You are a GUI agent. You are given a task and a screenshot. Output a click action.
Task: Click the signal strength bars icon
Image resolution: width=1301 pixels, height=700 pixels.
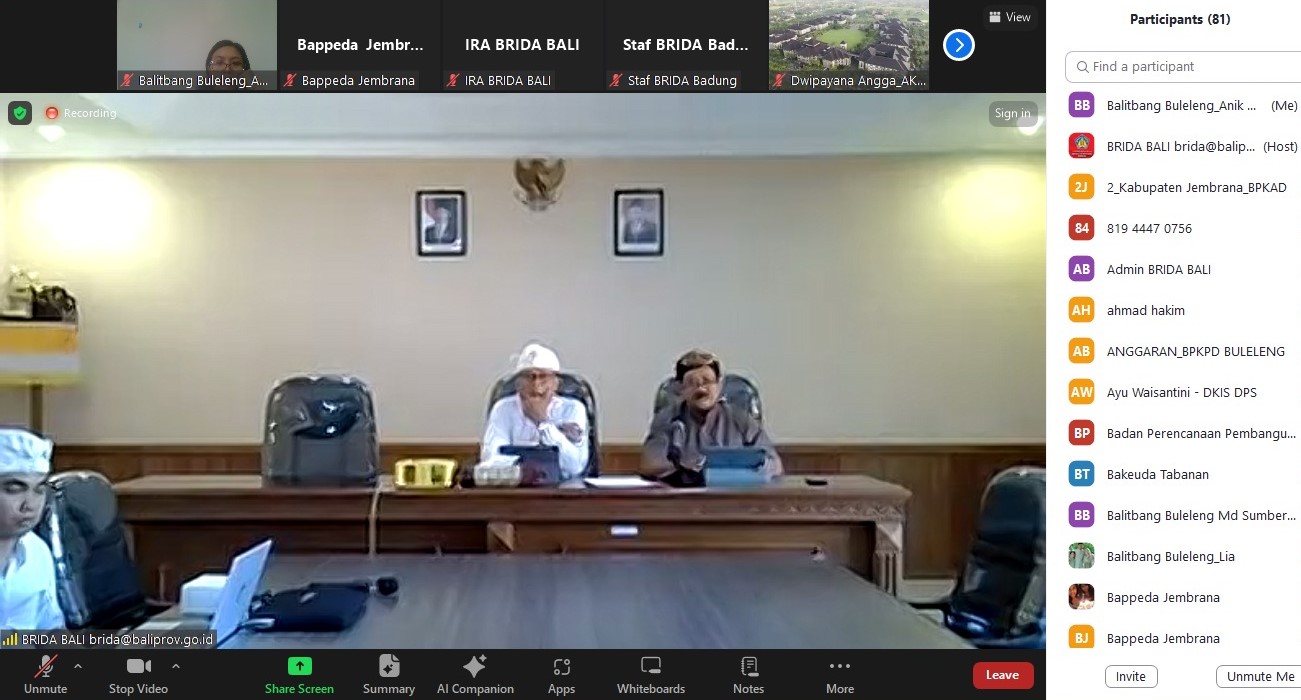click(x=10, y=639)
